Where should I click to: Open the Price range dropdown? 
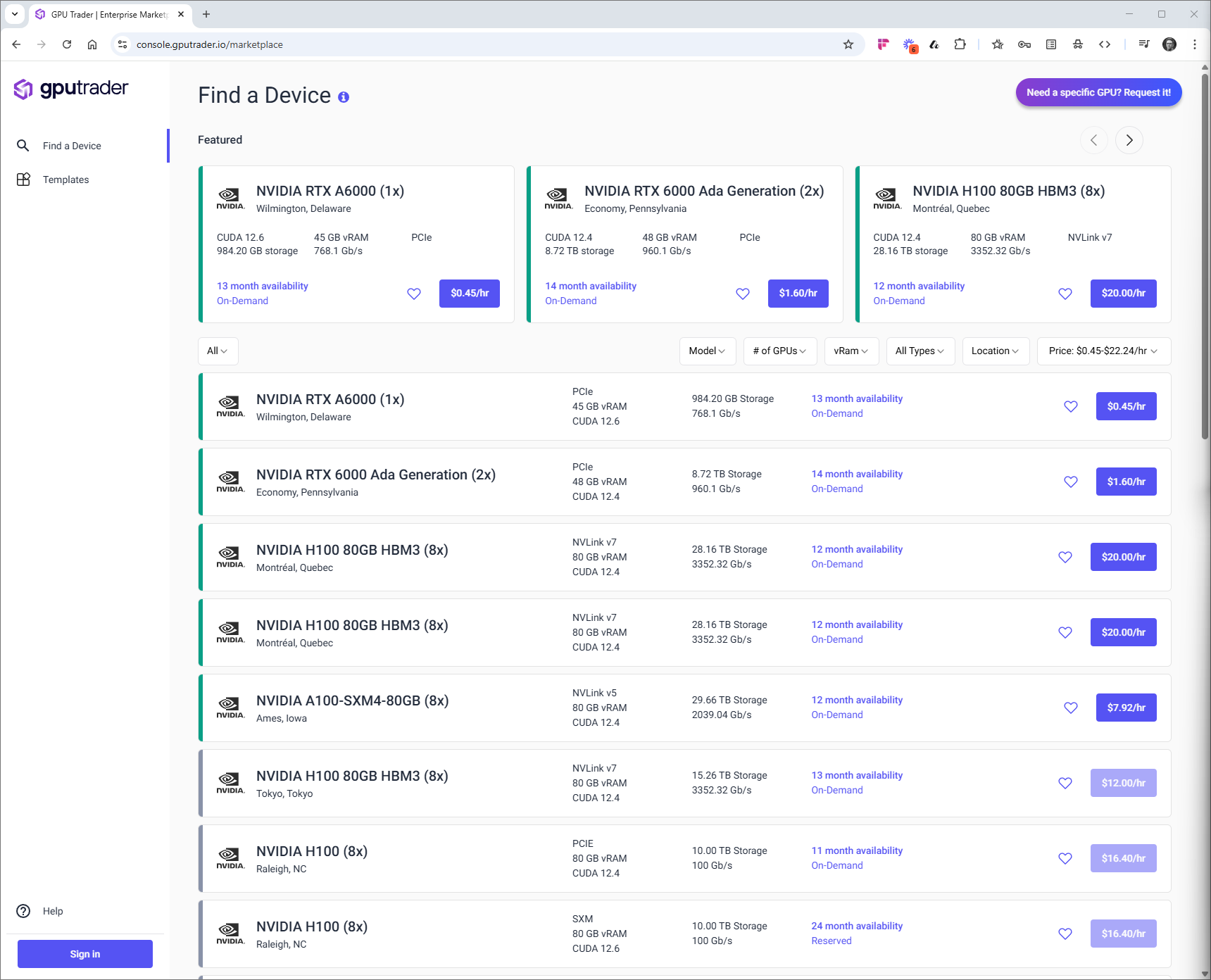(1104, 351)
